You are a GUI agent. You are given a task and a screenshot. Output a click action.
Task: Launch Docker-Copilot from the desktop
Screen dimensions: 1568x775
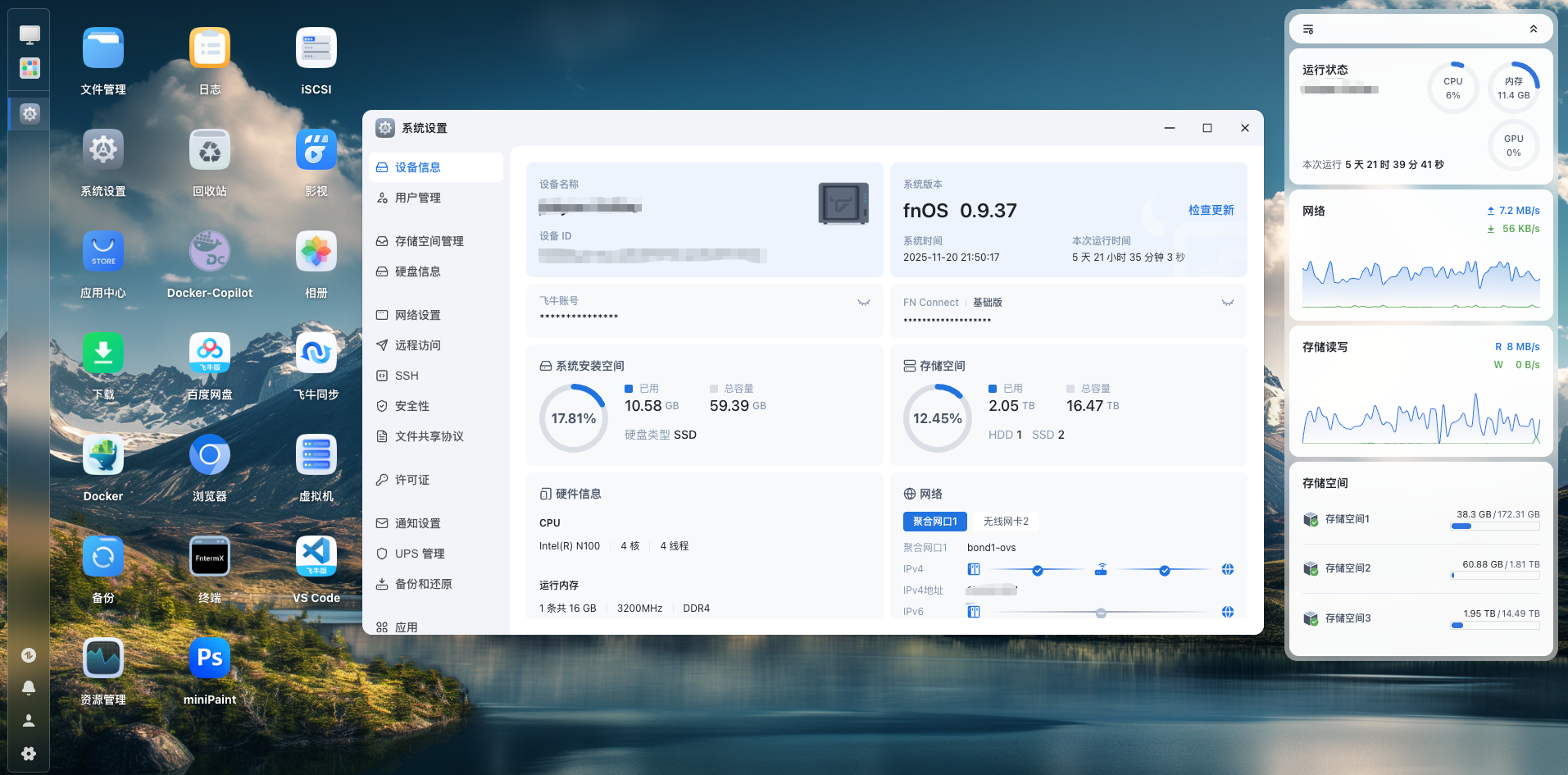210,252
